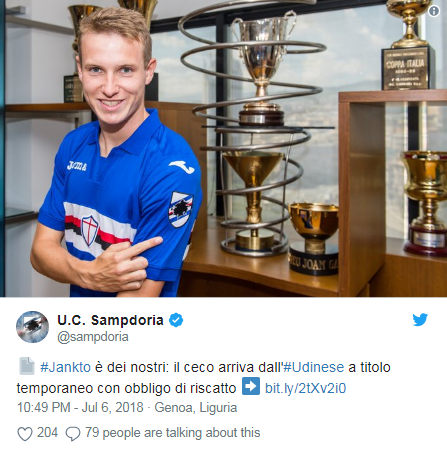Click the info icon on the photo
Viewport: 447px width, 452px height.
[434, 11]
